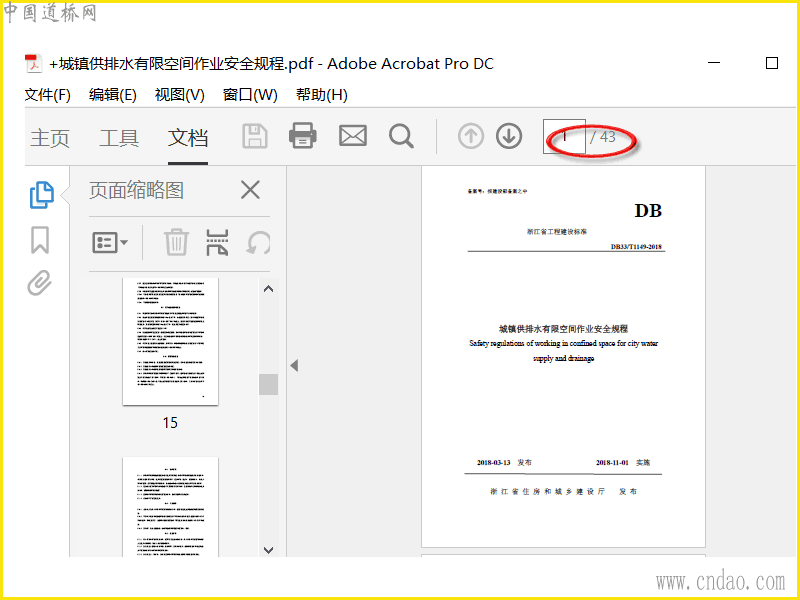
Task: Switch to the 工具 tab
Action: pyautogui.click(x=119, y=138)
